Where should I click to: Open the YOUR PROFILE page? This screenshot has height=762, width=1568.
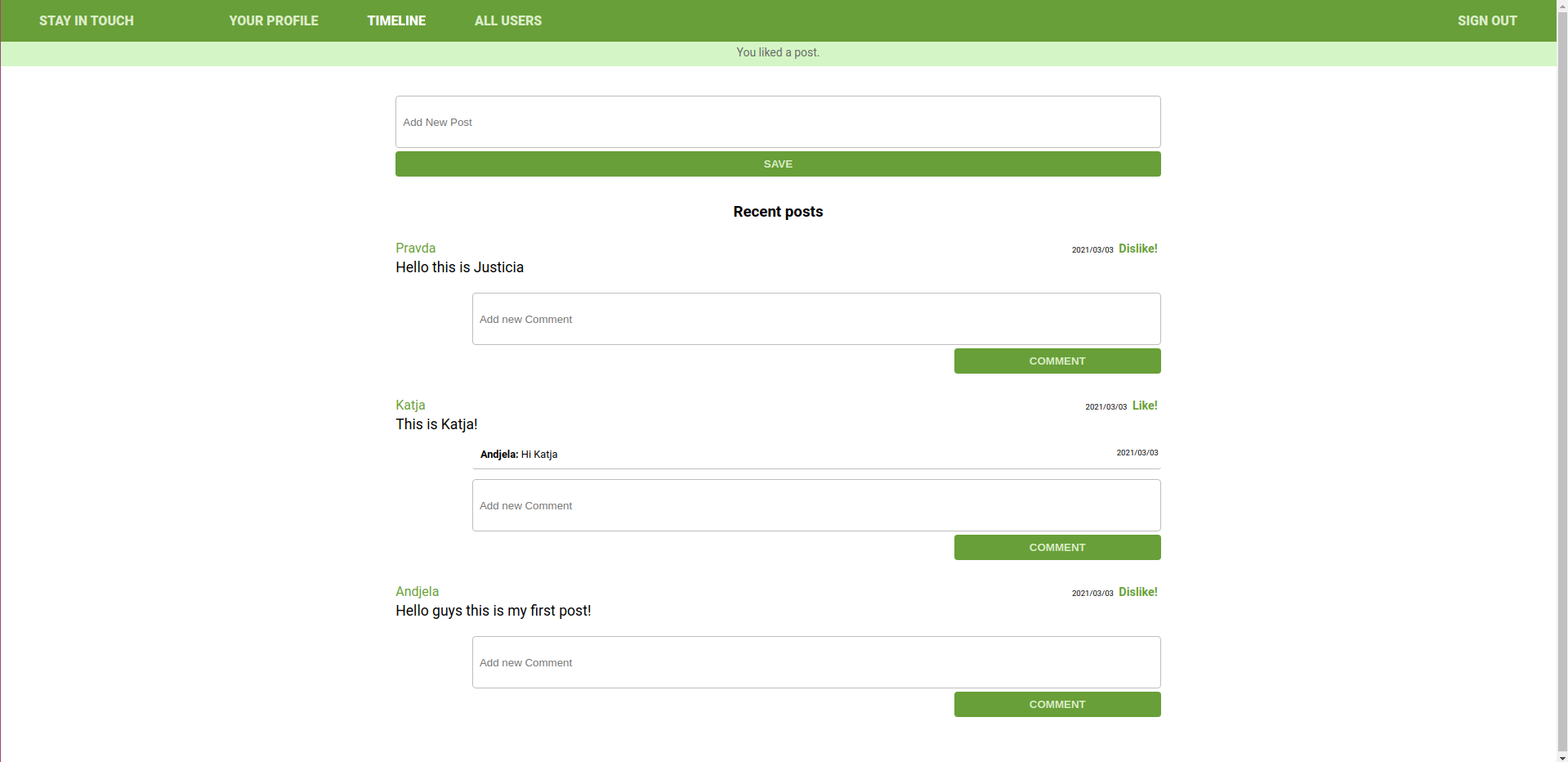coord(273,20)
